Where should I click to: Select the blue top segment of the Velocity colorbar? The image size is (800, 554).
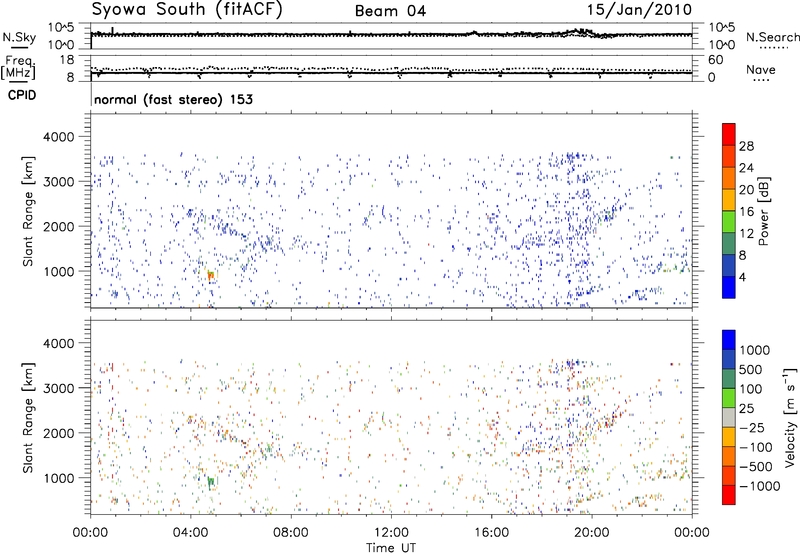point(729,340)
